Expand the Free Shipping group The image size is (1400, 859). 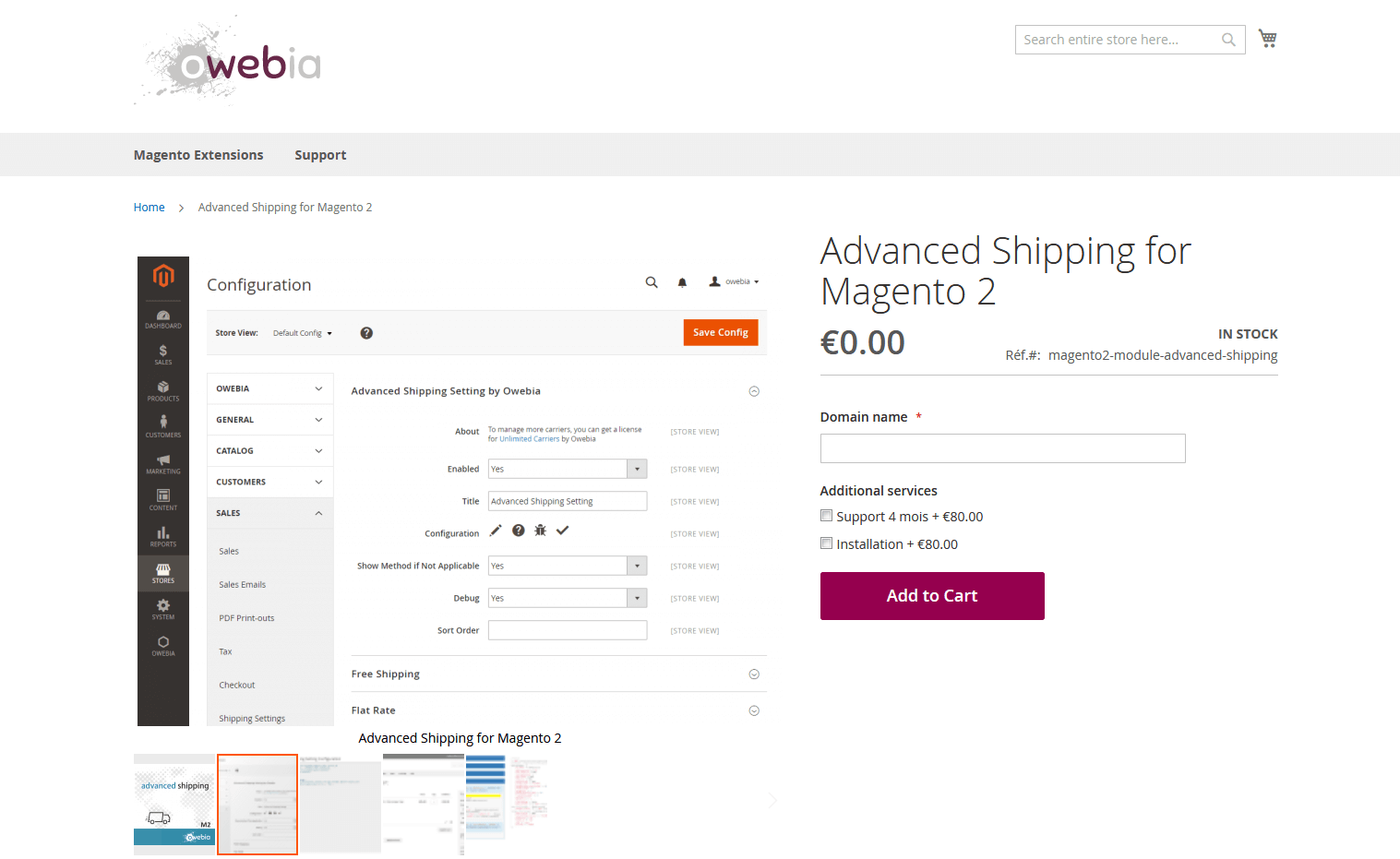tap(754, 674)
